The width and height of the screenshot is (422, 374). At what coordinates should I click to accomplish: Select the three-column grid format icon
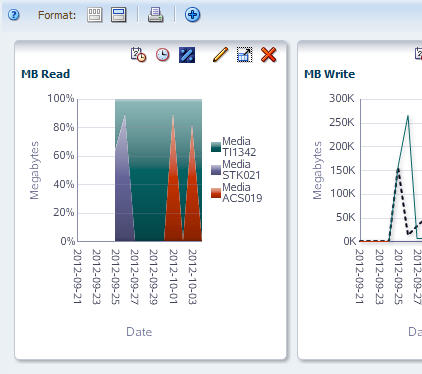pos(95,15)
